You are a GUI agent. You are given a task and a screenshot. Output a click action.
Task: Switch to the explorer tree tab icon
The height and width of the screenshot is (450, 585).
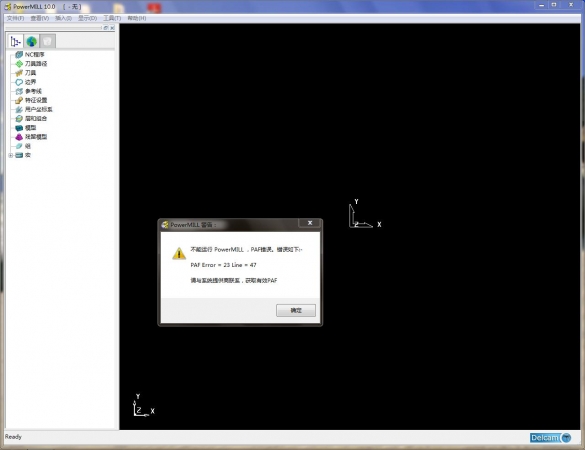pos(16,41)
